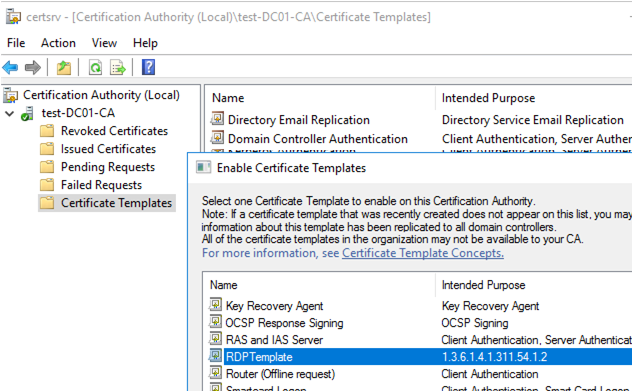The image size is (632, 391).
Task: Click the Domain Controller Authentication template icon
Action: pyautogui.click(x=217, y=138)
